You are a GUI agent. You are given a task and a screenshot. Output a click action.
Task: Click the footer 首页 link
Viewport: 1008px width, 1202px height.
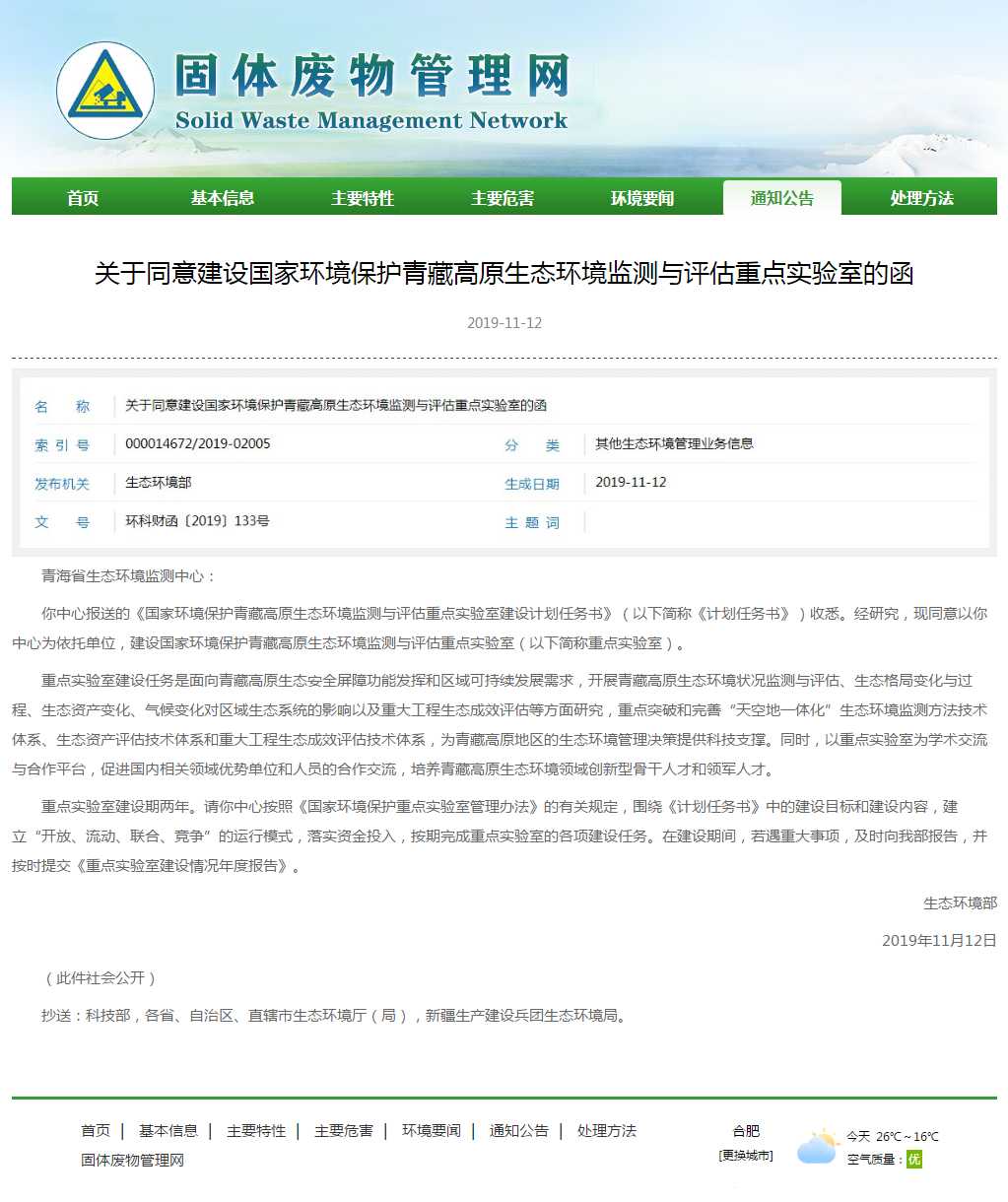[96, 1130]
